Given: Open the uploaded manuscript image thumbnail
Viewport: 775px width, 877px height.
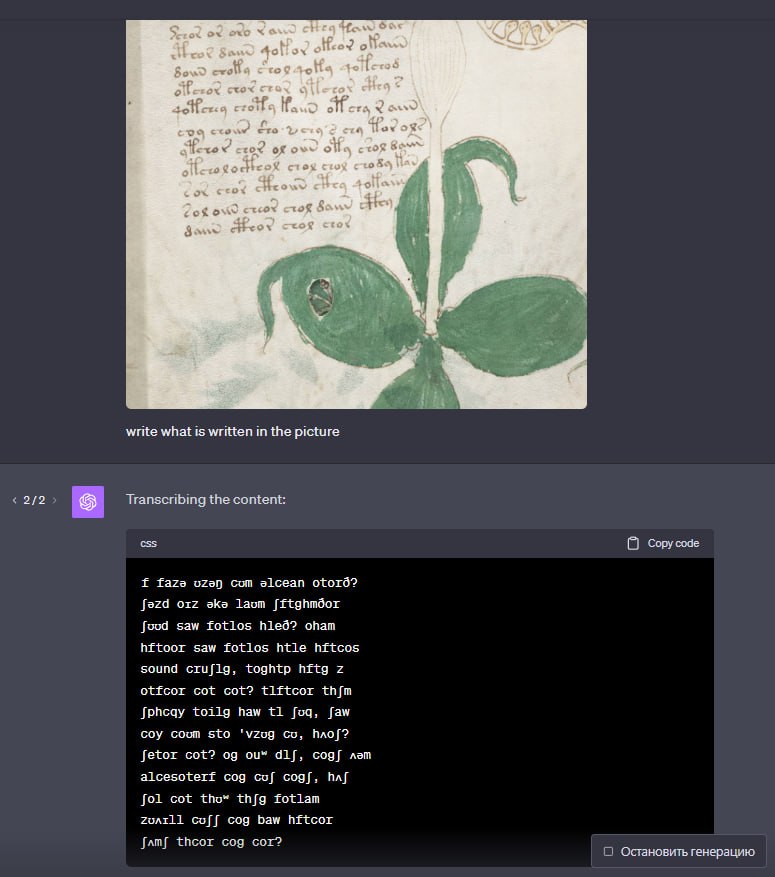Looking at the screenshot, I should (356, 214).
